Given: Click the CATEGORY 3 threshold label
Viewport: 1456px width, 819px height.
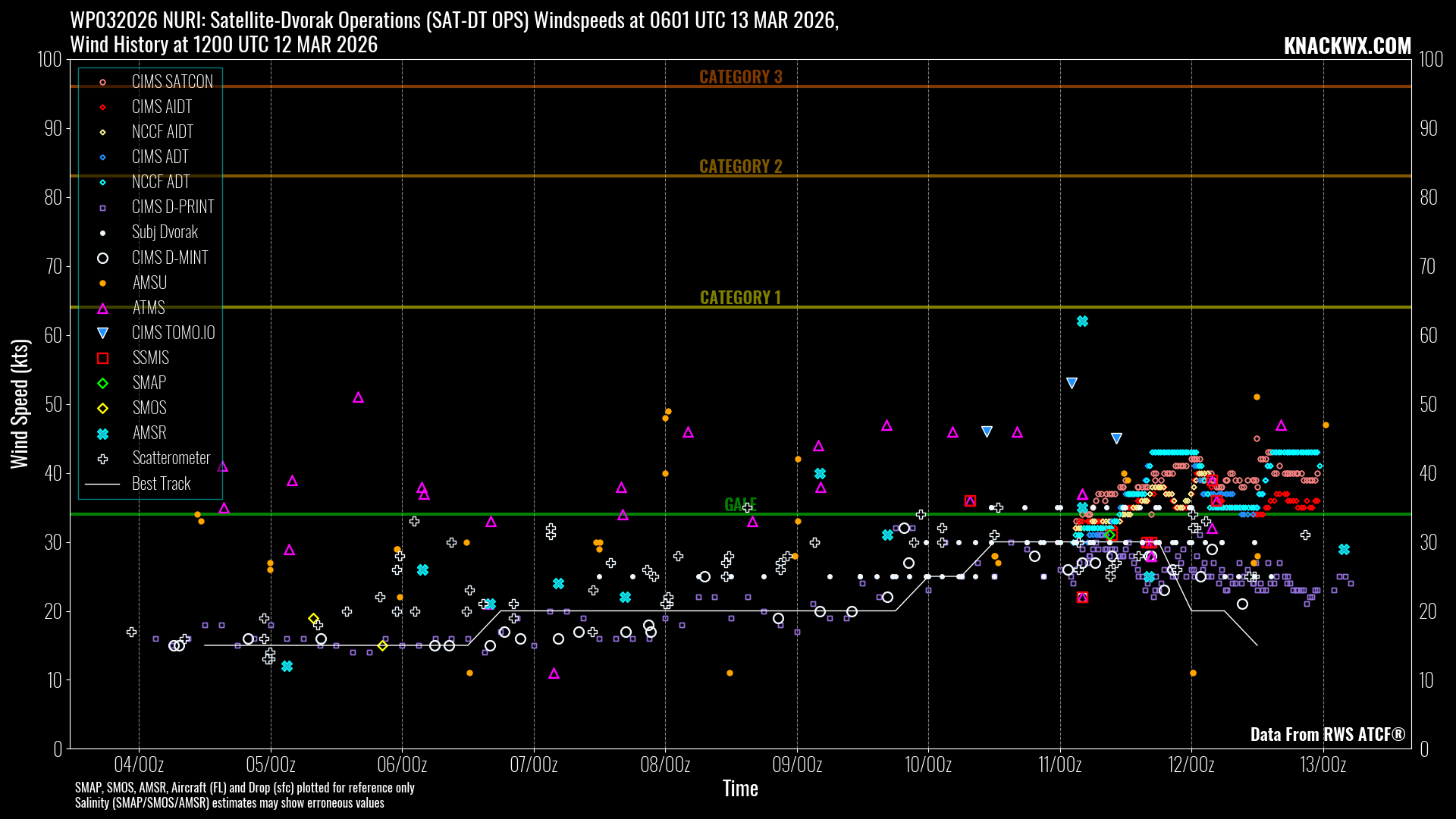Looking at the screenshot, I should 740,77.
